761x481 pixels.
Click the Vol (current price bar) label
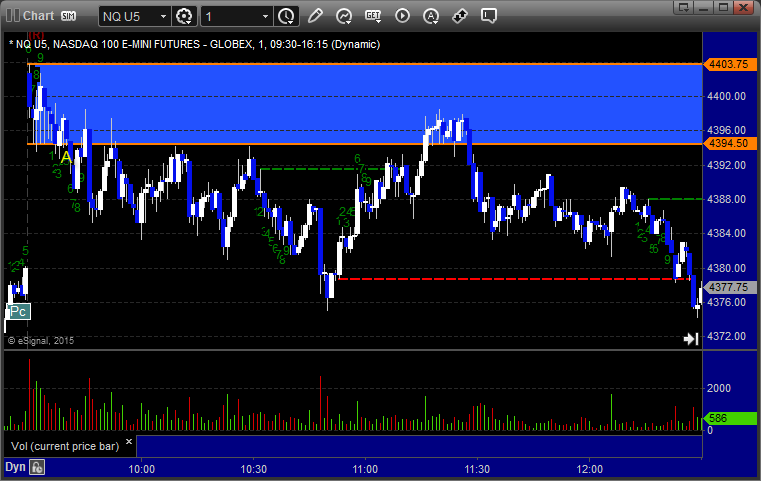[65, 446]
